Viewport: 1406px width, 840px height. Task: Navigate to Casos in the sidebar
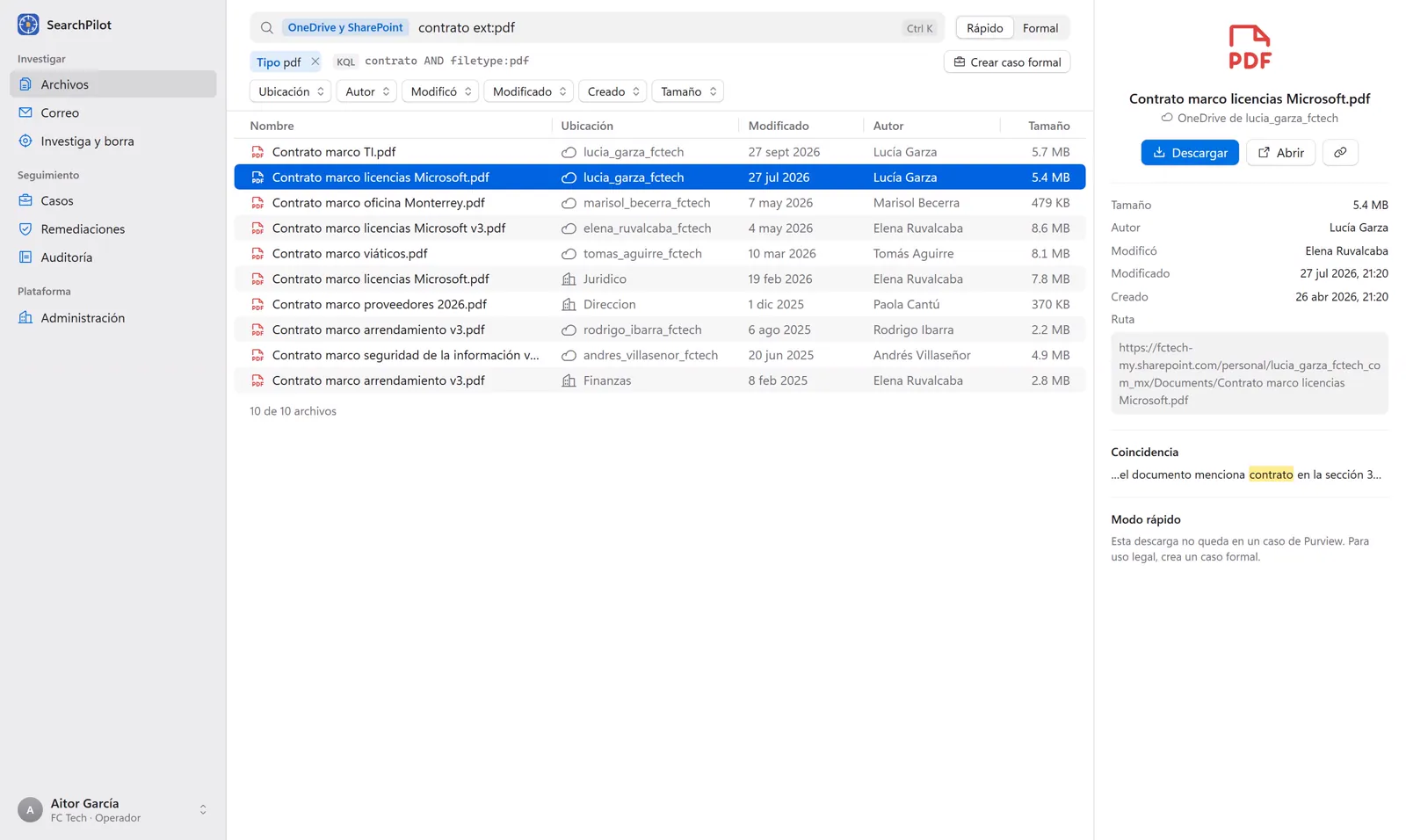[113, 200]
